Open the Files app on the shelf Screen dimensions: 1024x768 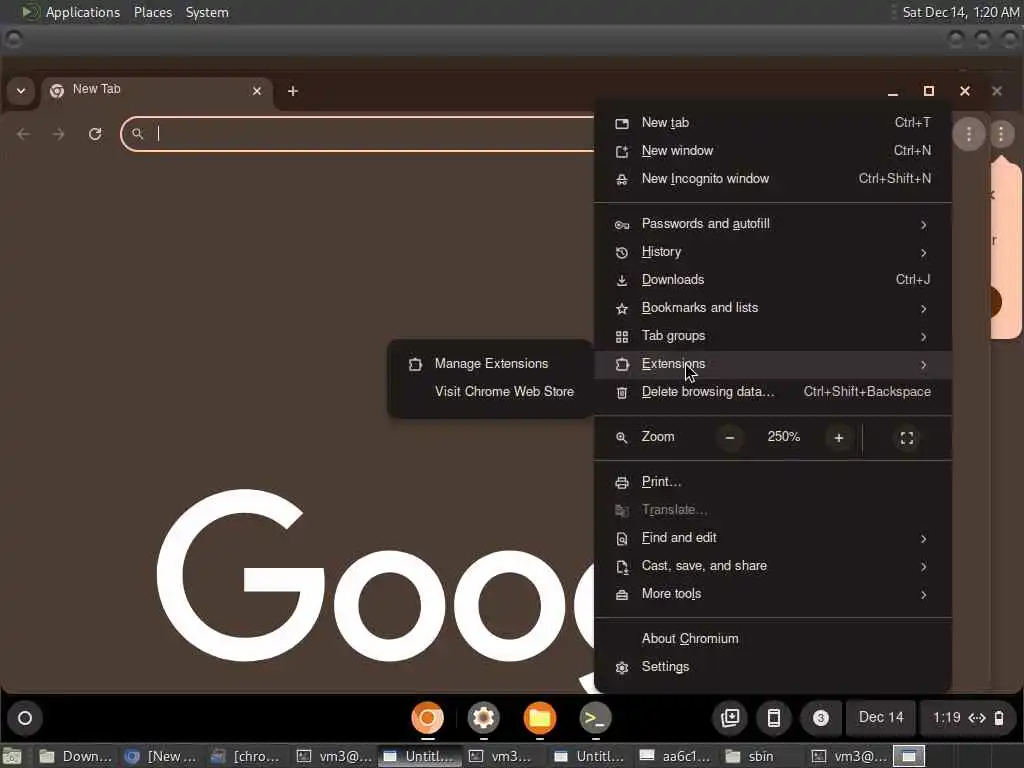[539, 718]
